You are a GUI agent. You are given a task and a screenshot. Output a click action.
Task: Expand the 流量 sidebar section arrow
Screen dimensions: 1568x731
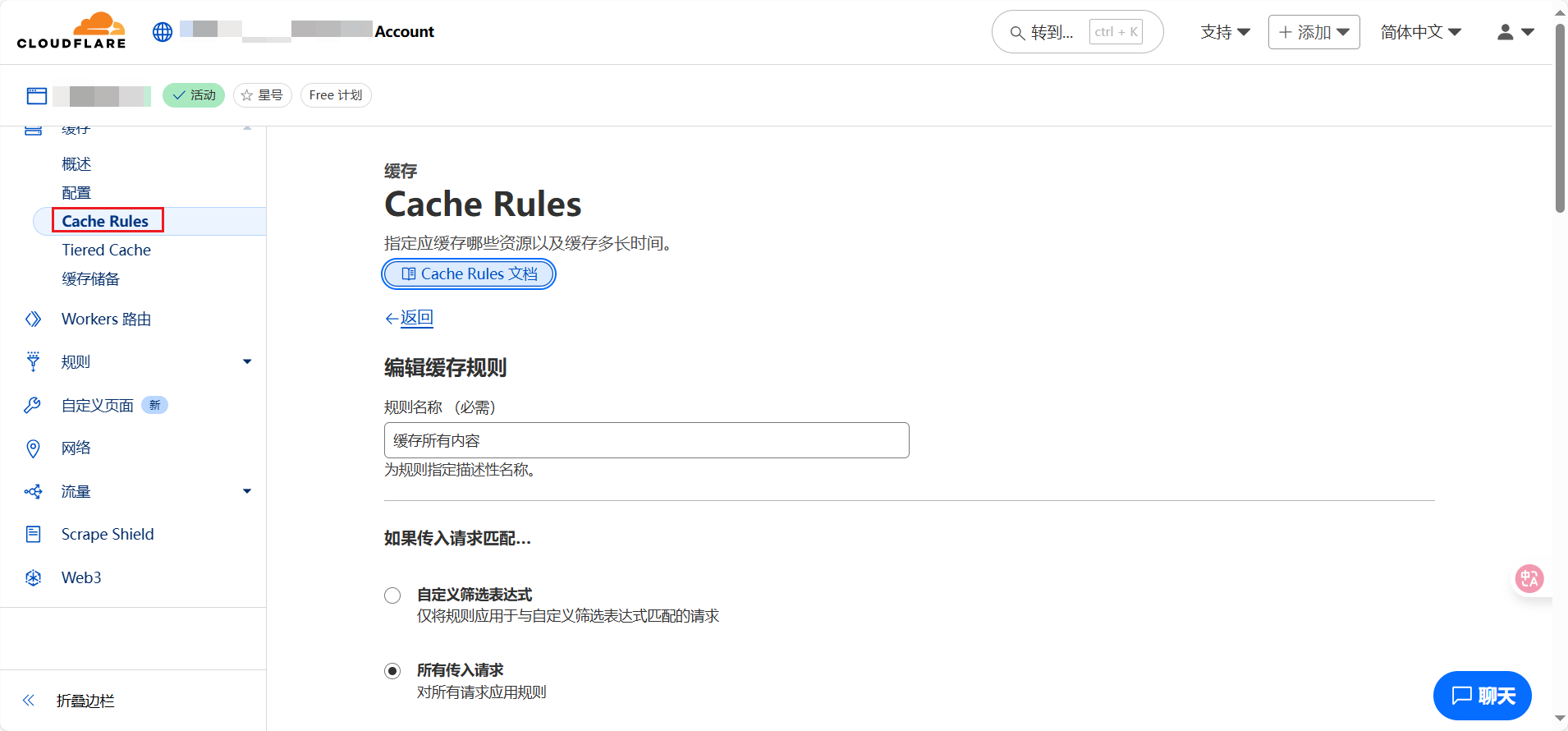pyautogui.click(x=247, y=491)
